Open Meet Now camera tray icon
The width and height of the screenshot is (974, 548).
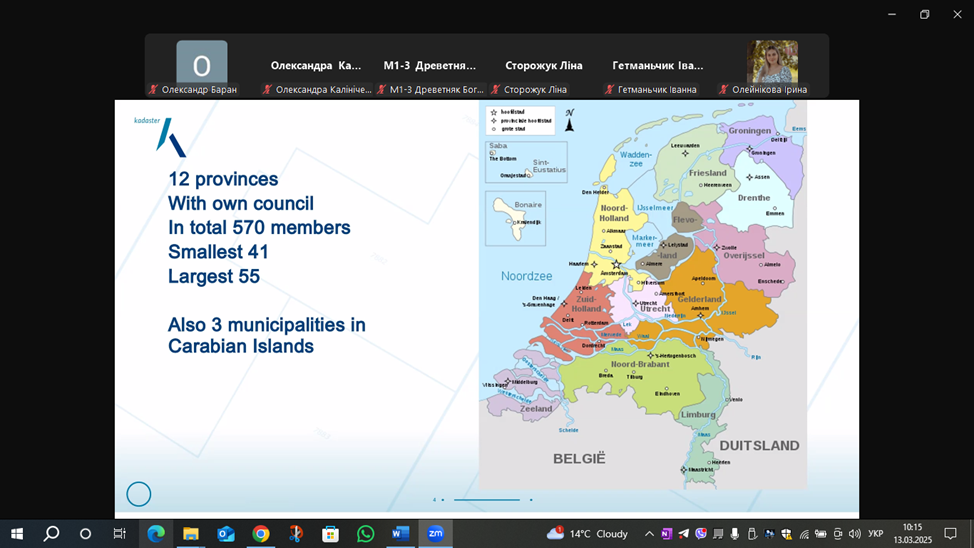(x=838, y=534)
